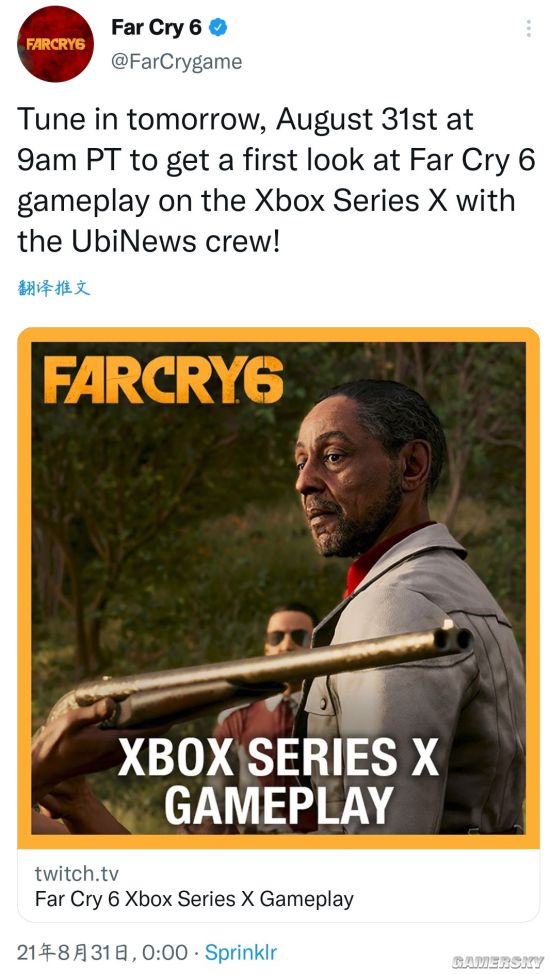The height and width of the screenshot is (974, 550).
Task: Click the GAMERSKY watermark
Action: pyautogui.click(x=497, y=962)
